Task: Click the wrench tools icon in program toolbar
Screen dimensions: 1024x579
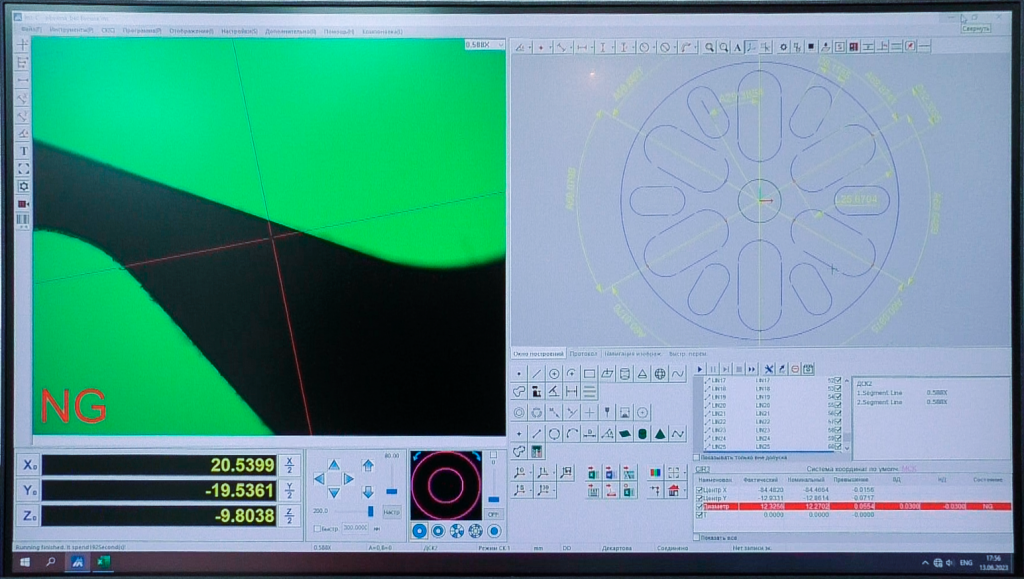Action: (769, 369)
